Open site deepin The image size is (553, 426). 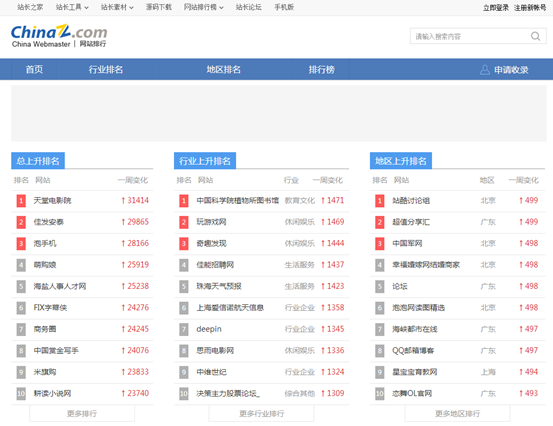[x=209, y=329]
